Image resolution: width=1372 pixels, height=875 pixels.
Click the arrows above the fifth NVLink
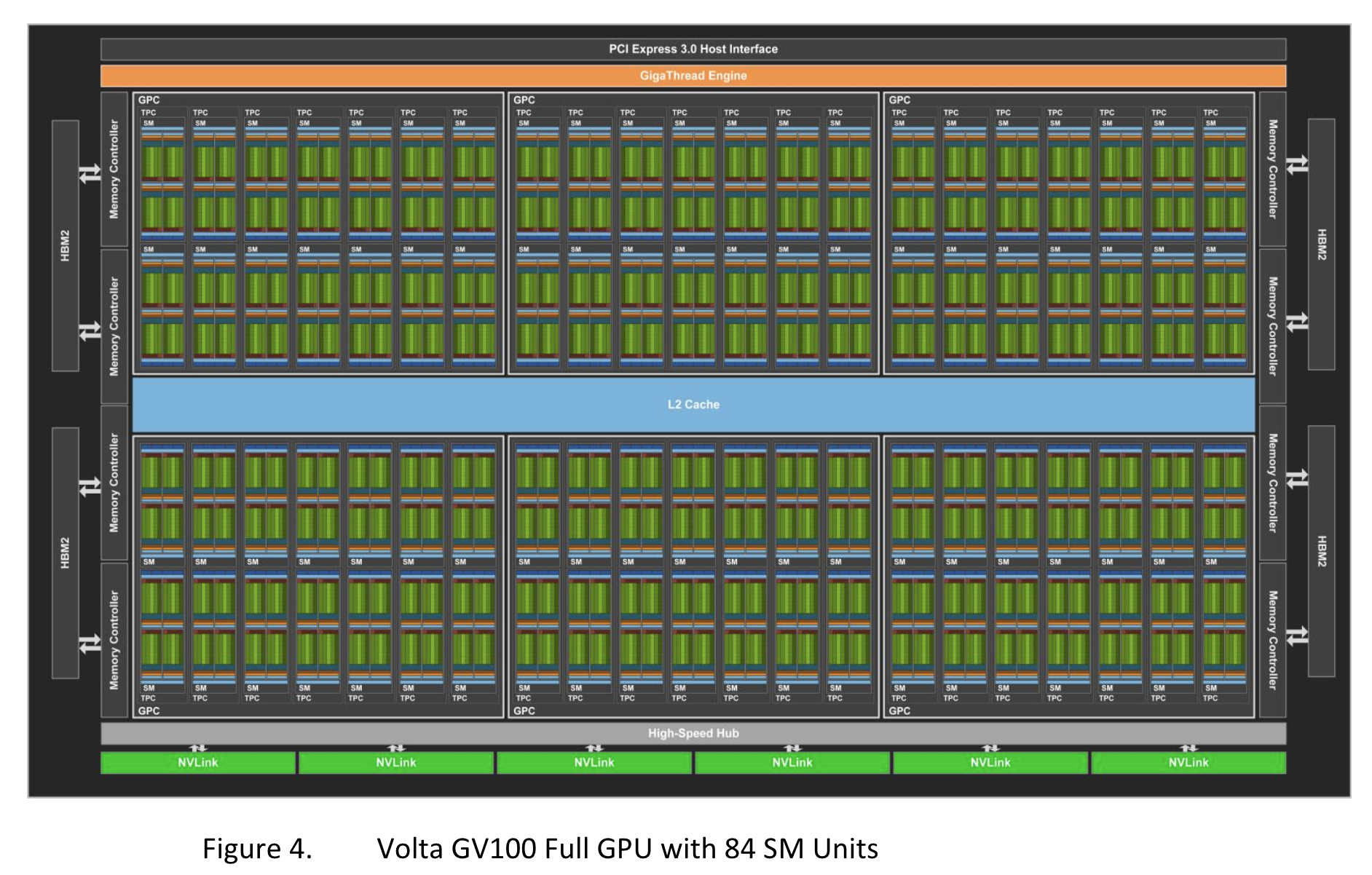click(990, 748)
